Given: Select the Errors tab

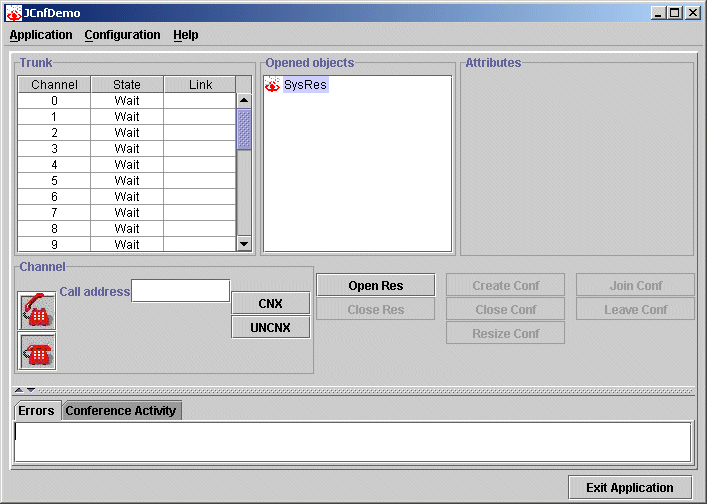Looking at the screenshot, I should pos(36,411).
